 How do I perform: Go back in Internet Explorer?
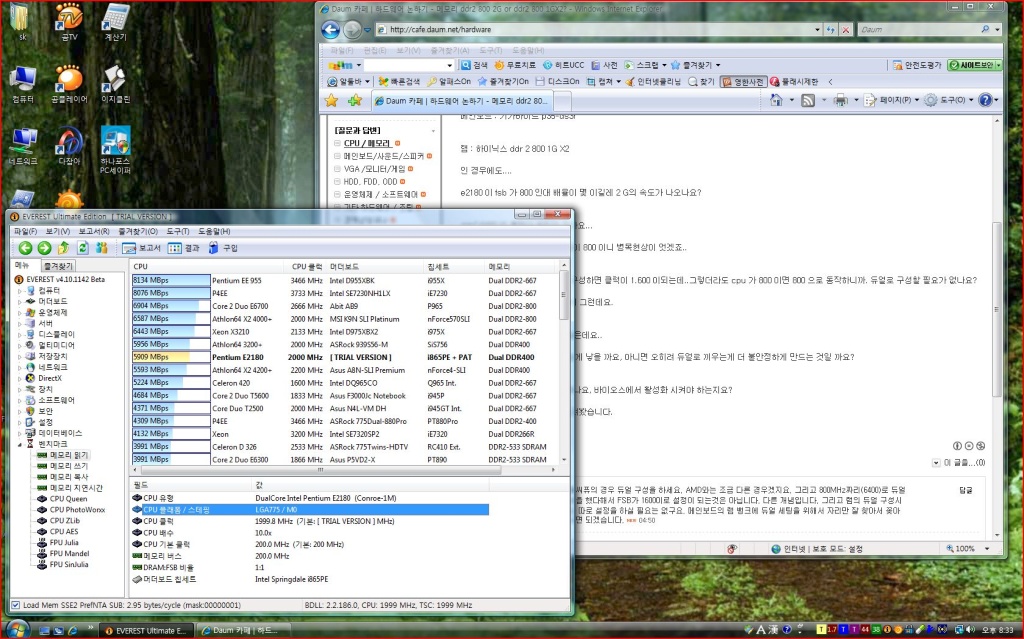pyautogui.click(x=330, y=29)
